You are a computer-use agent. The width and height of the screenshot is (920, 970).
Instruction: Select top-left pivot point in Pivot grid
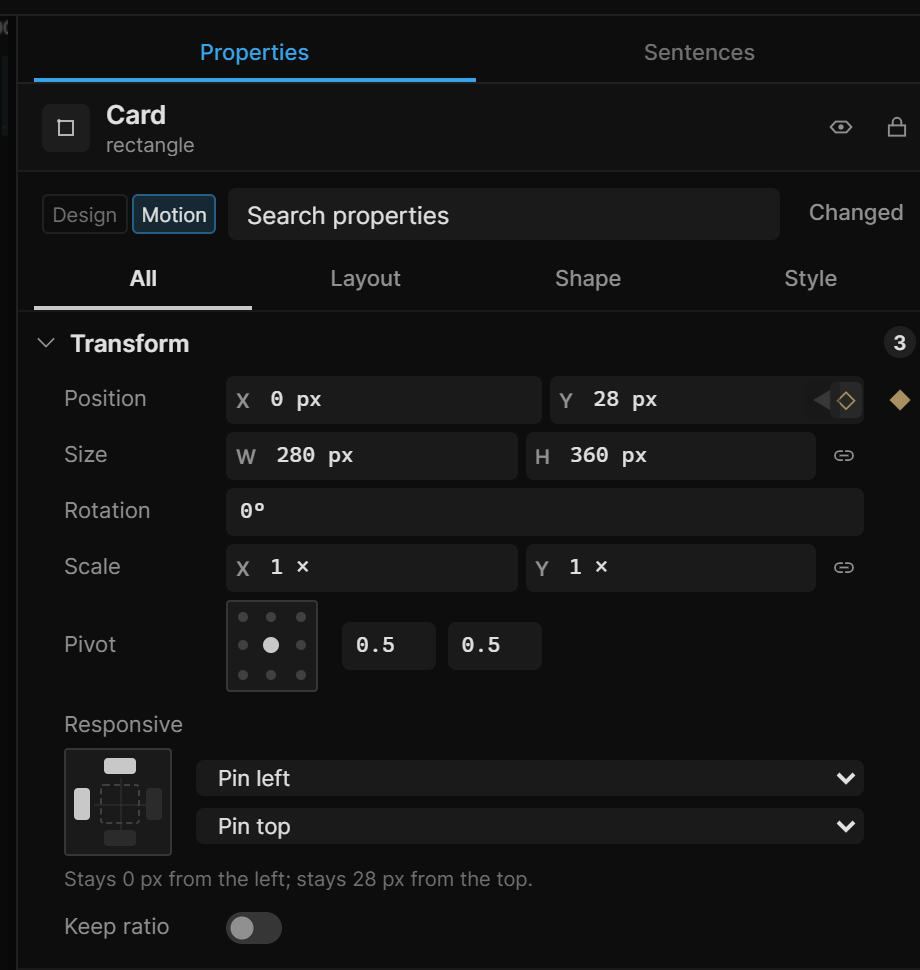243,617
